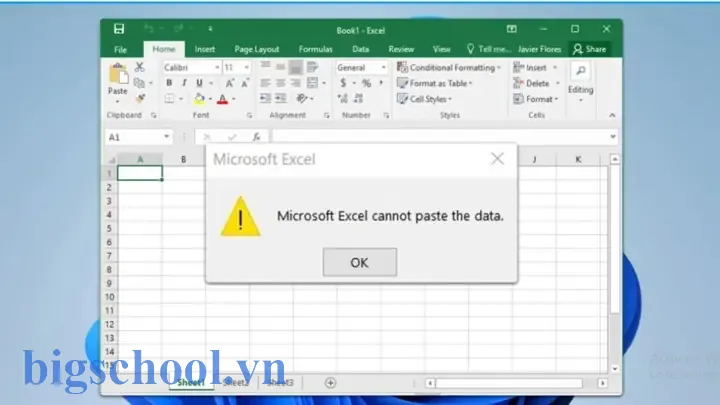
Task: Click the Center alignment icon
Action: 281,83
